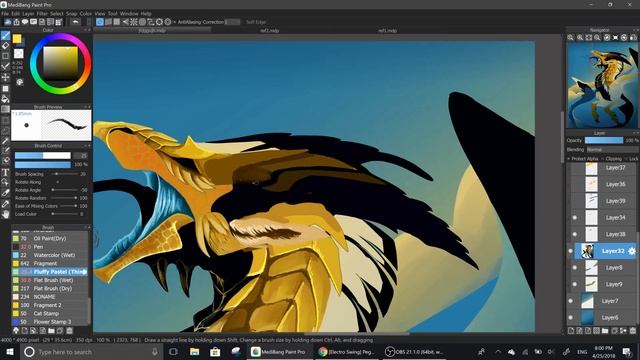Click the Navigator preview thumbnail
Image resolution: width=640 pixels, height=360 pixels.
click(602, 85)
